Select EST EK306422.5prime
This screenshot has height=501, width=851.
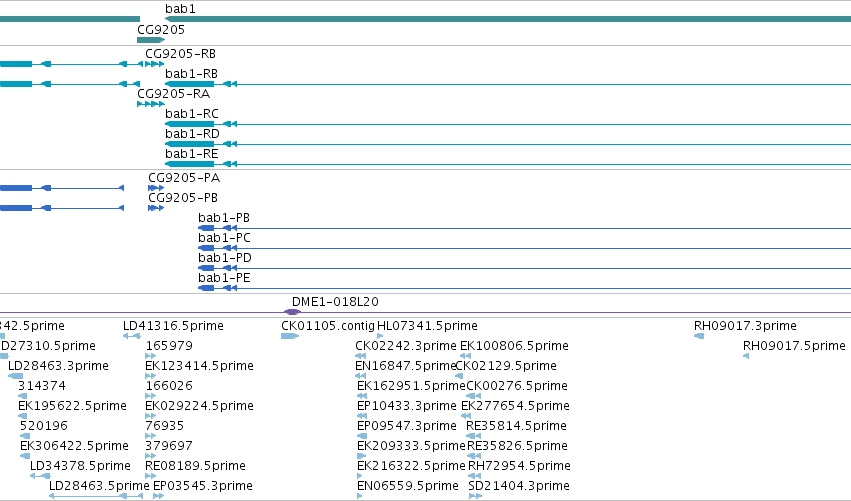[74, 446]
